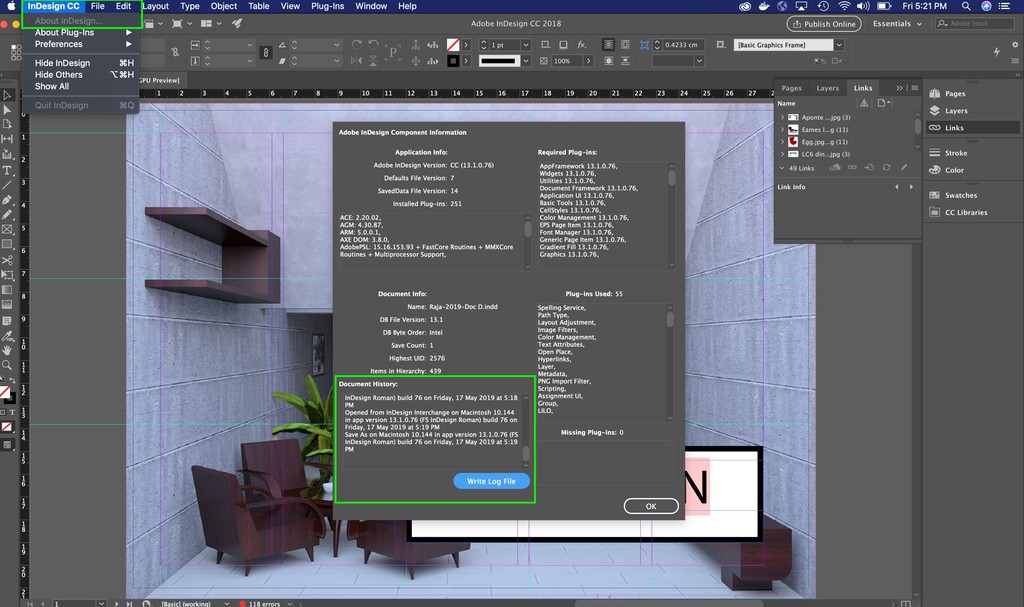Switch to the Layers tab
The image size is (1024, 607).
coord(827,88)
